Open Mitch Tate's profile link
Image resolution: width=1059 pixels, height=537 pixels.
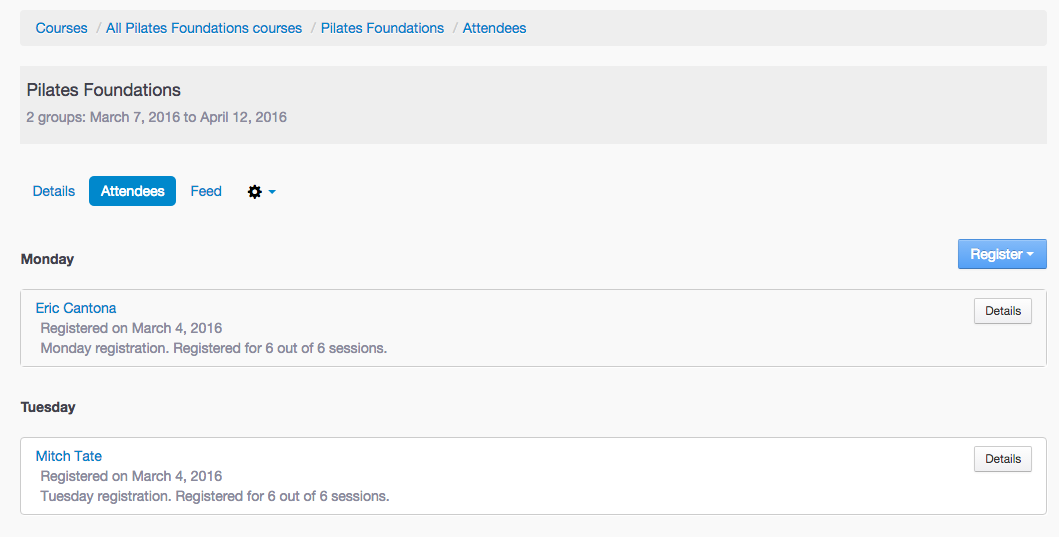click(69, 456)
